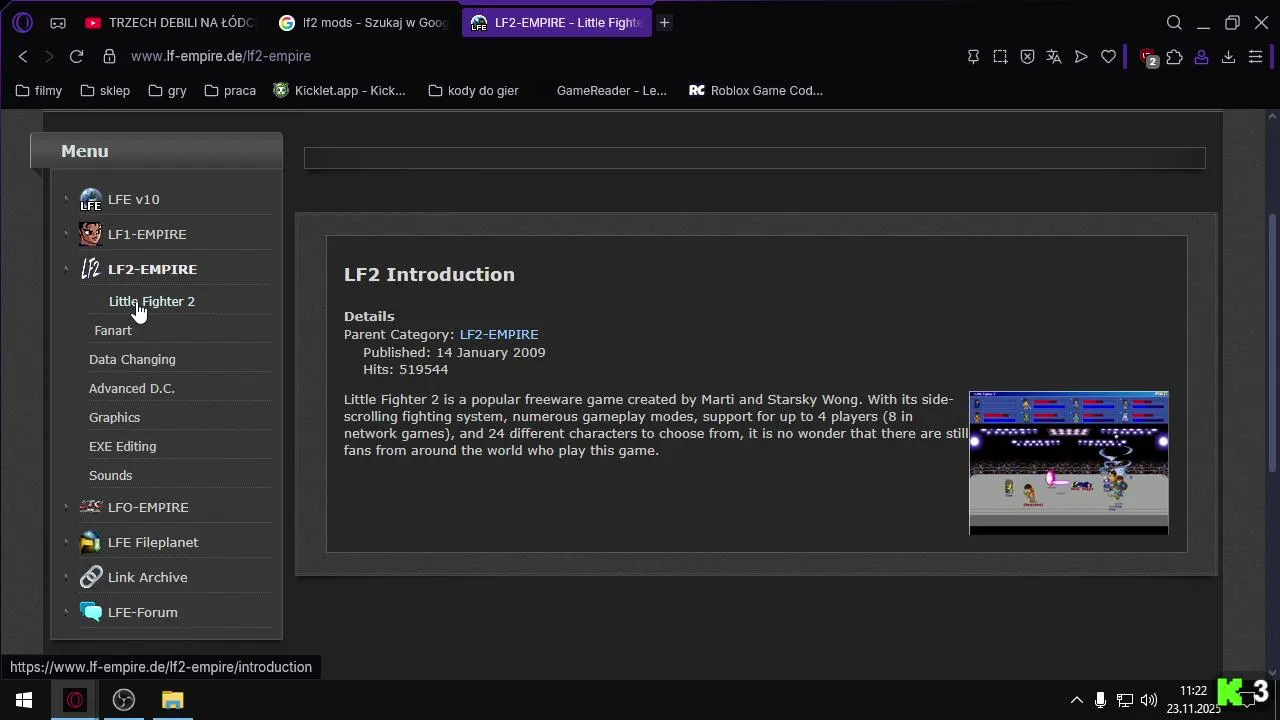Click the padlock site security icon
This screenshot has height=720, width=1280.
[110, 56]
